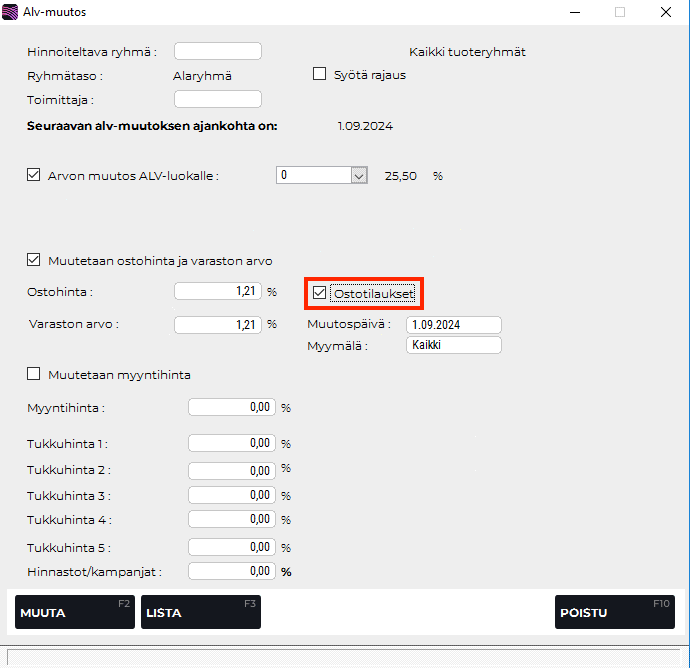
Task: Select the Ostohinta percentage field
Action: pyautogui.click(x=218, y=292)
